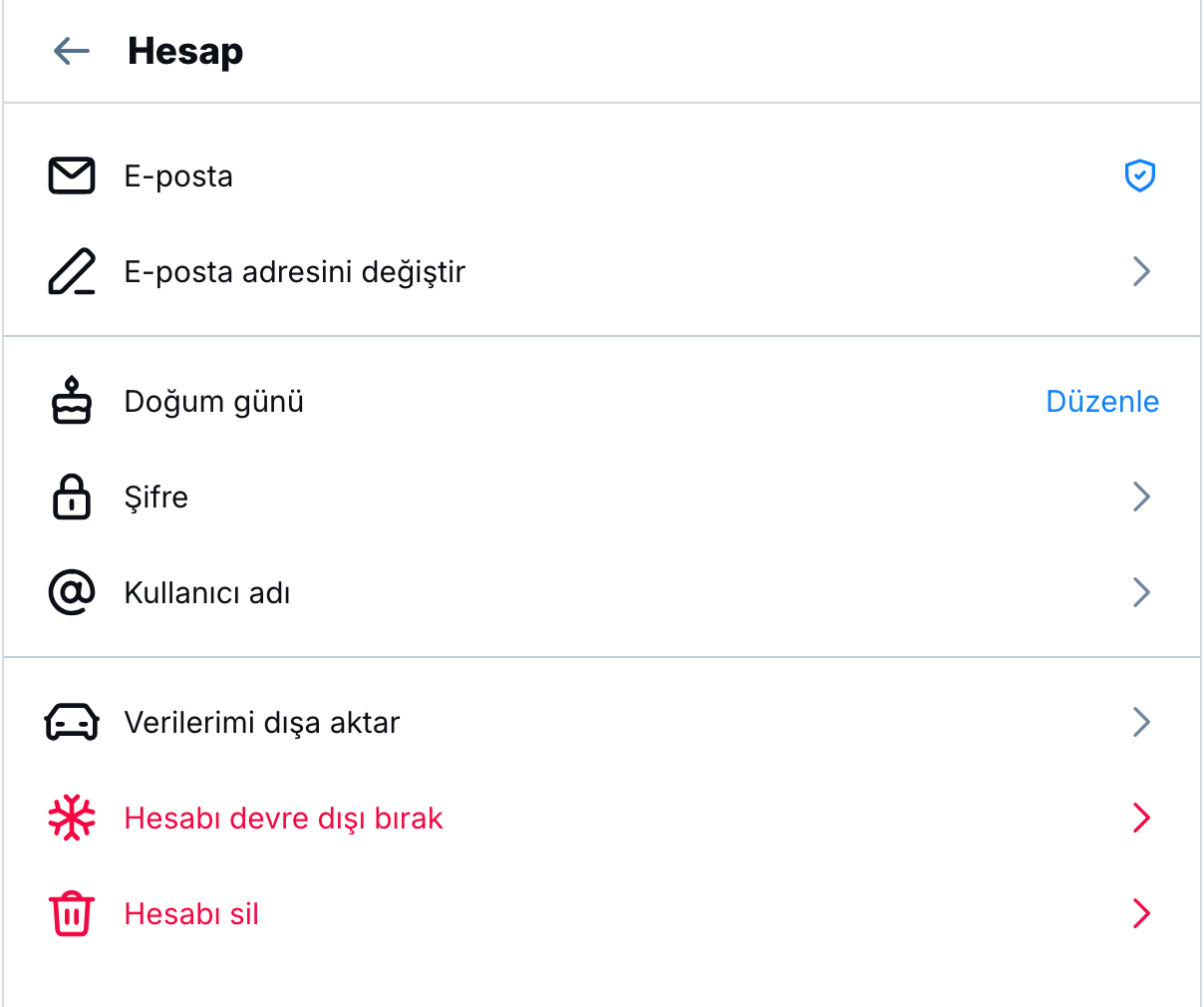Image resolution: width=1204 pixels, height=1007 pixels.
Task: Click the birthday cake icon beside Doğum günü
Action: [x=70, y=401]
